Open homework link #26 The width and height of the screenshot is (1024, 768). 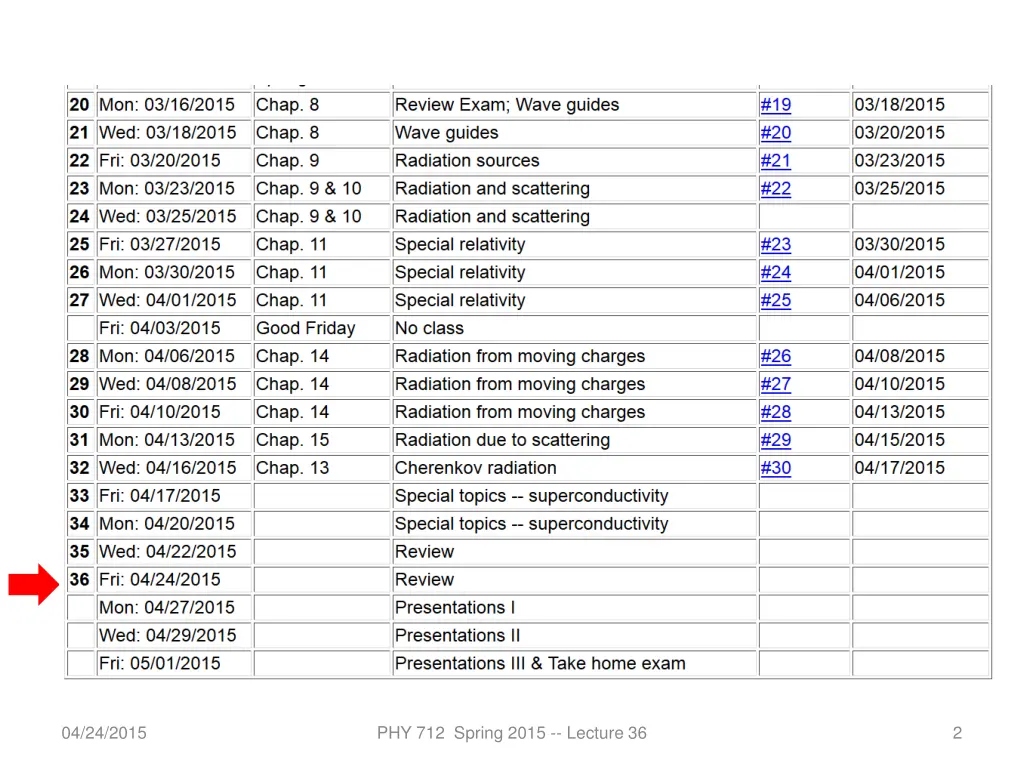775,357
